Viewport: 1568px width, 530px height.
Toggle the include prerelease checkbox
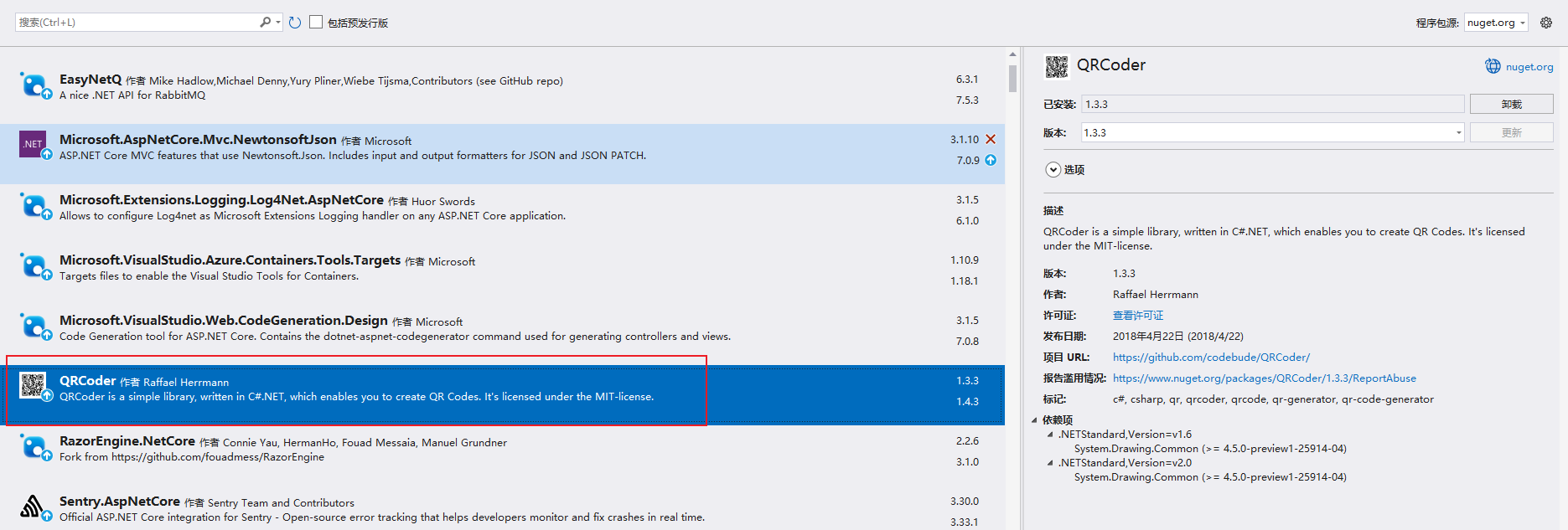point(316,22)
